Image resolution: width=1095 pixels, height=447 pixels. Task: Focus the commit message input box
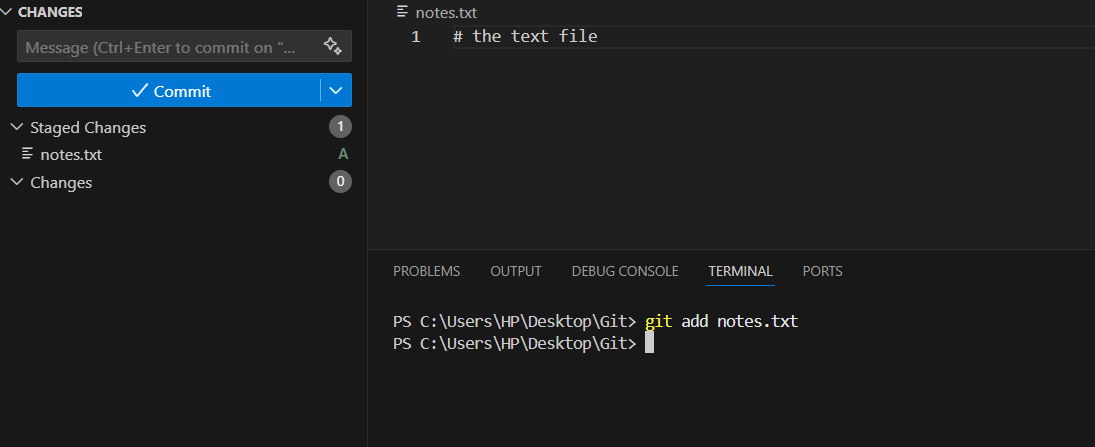(165, 47)
